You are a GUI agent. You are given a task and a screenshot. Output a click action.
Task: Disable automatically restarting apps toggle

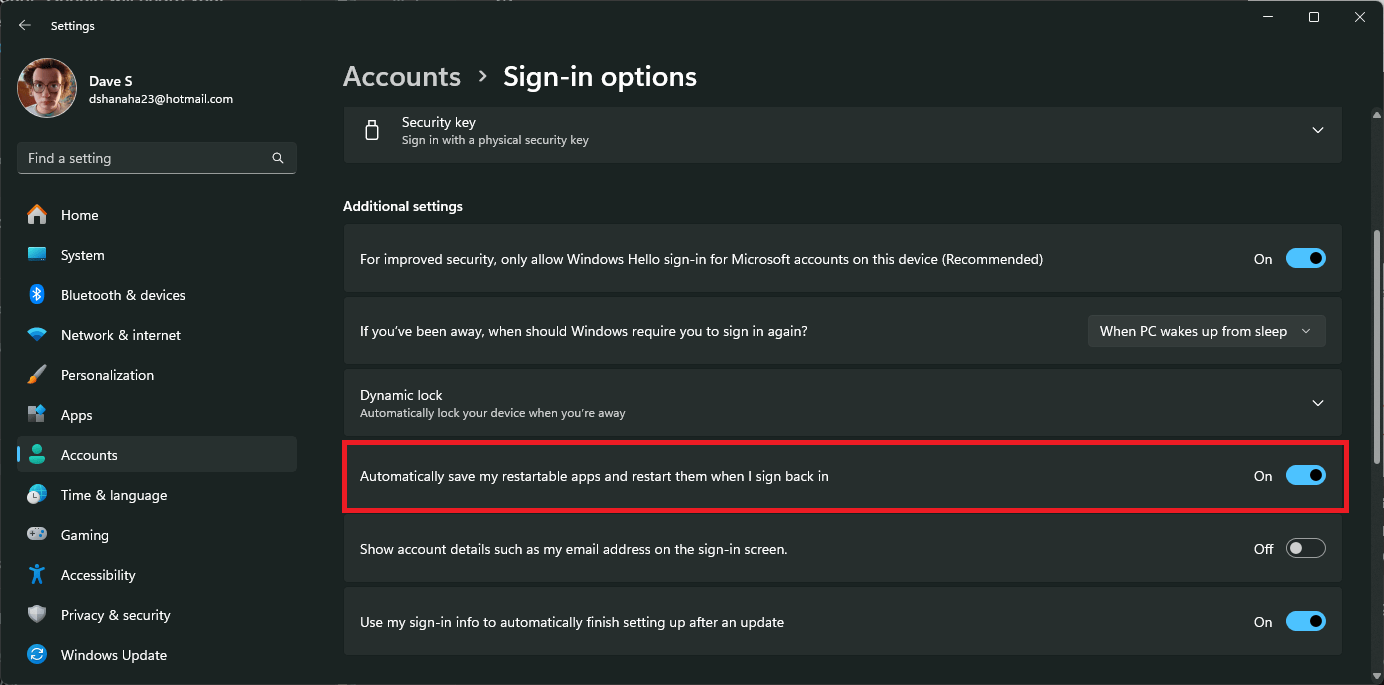pyautogui.click(x=1305, y=476)
